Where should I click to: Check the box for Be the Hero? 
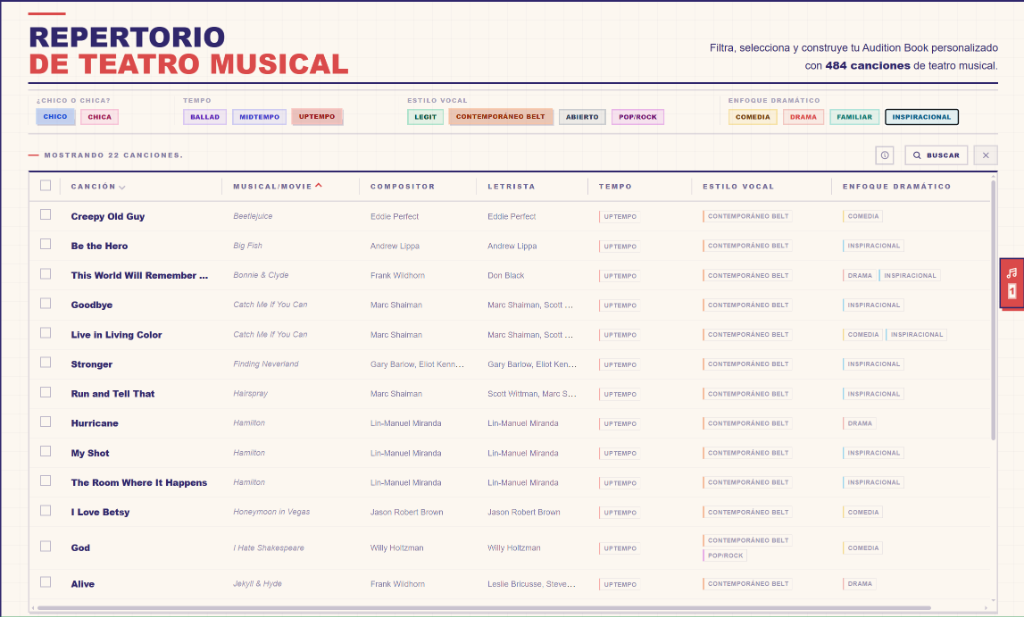click(x=45, y=244)
